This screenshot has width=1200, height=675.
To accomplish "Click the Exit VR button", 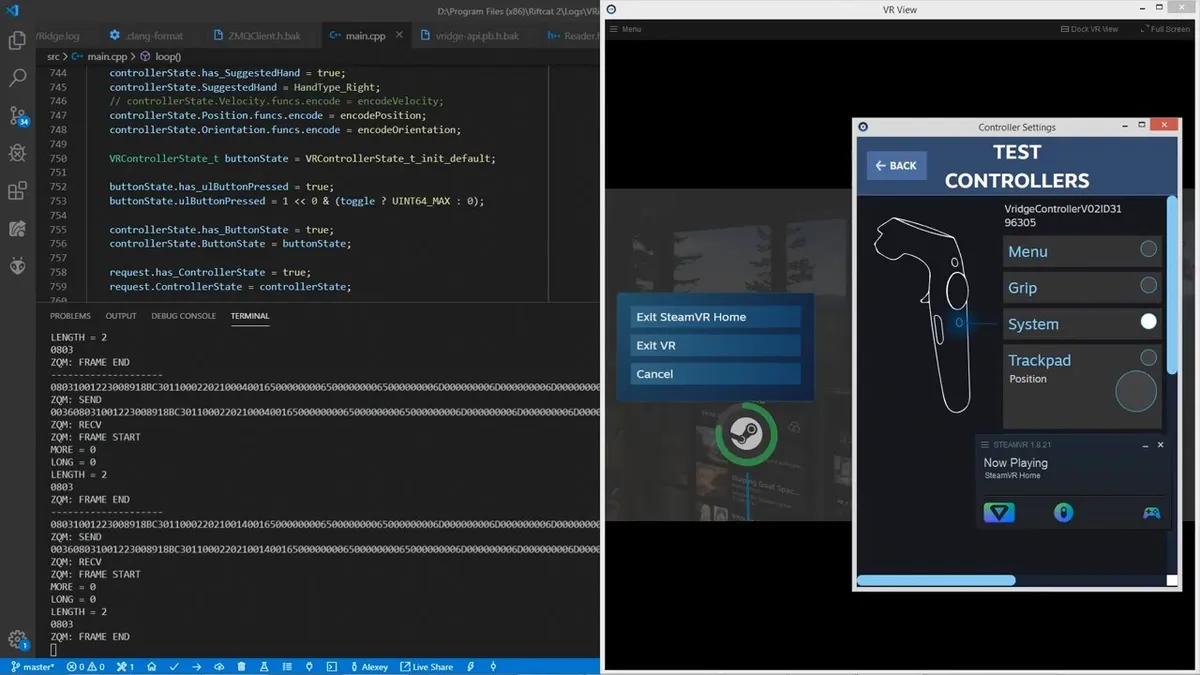I will point(709,345).
